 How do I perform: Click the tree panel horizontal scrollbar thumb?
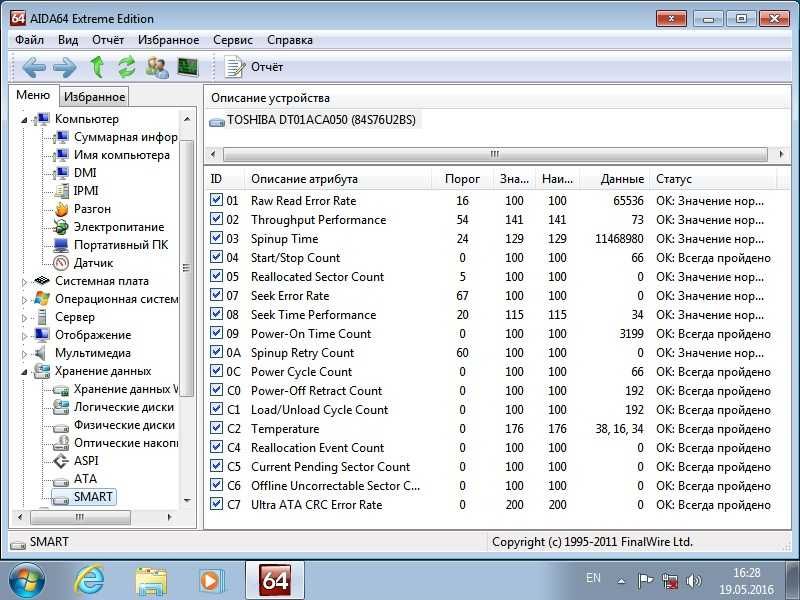click(x=80, y=517)
